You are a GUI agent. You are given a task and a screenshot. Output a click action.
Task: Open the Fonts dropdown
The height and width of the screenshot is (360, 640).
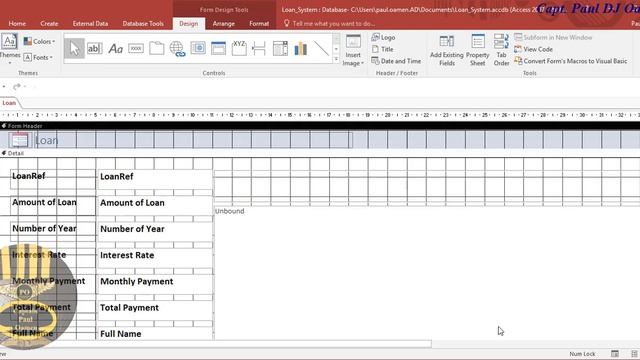(38, 58)
